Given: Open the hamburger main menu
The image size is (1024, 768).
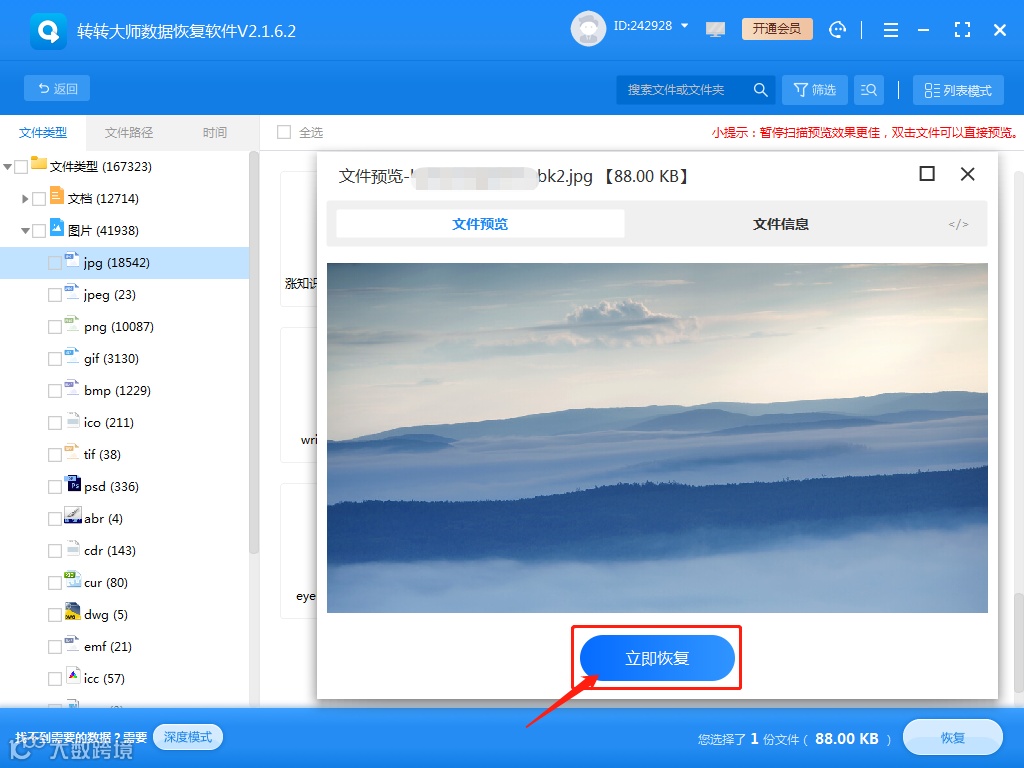Looking at the screenshot, I should click(891, 30).
